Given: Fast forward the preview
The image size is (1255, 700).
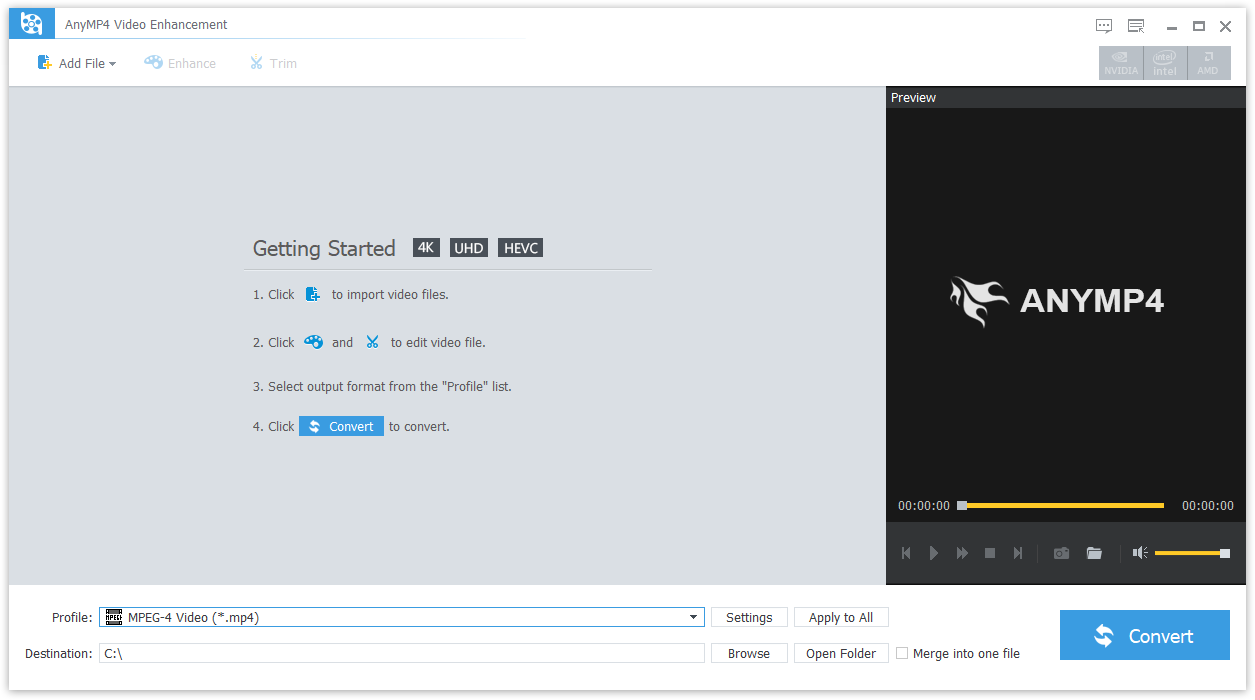Looking at the screenshot, I should 962,553.
